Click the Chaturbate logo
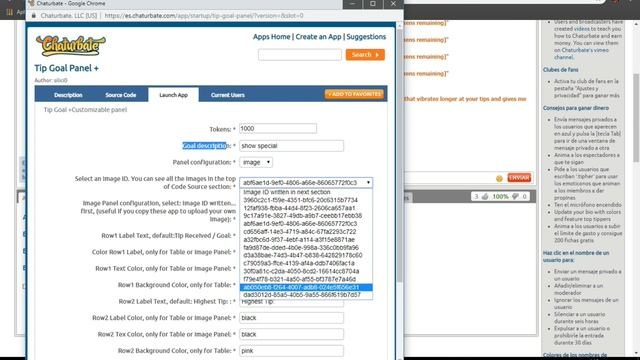Screen dimensions: 640x360 (x=71, y=45)
